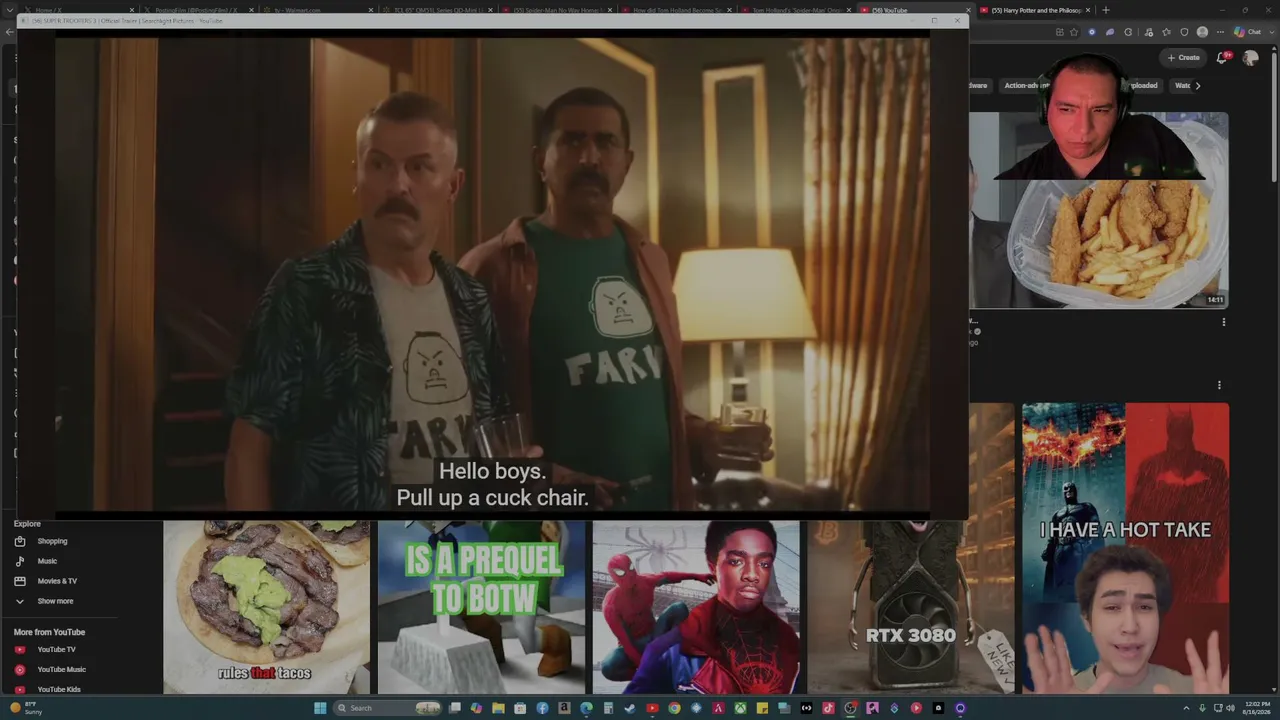This screenshot has width=1280, height=720.
Task: Click the Music note icon in Explore
Action: point(20,561)
